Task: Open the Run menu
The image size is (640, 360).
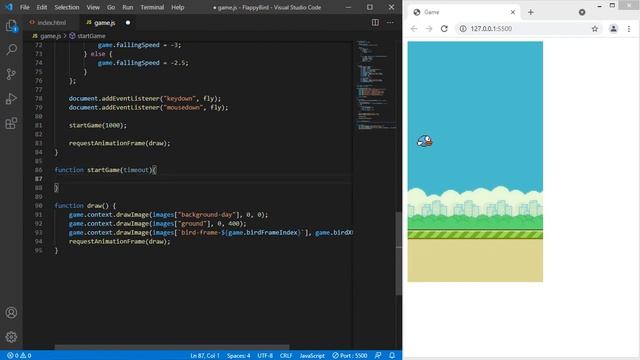Action: tap(128, 7)
